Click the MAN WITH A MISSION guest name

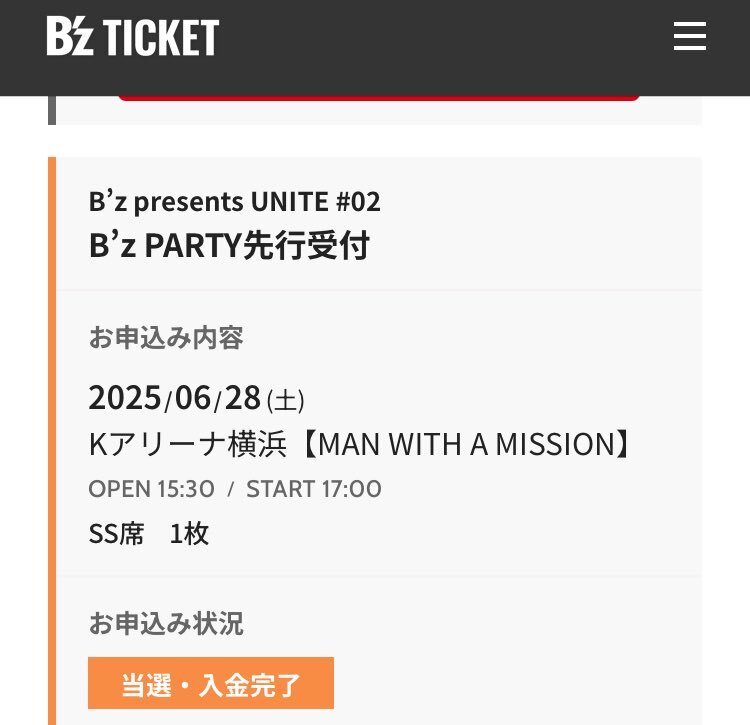(466, 444)
